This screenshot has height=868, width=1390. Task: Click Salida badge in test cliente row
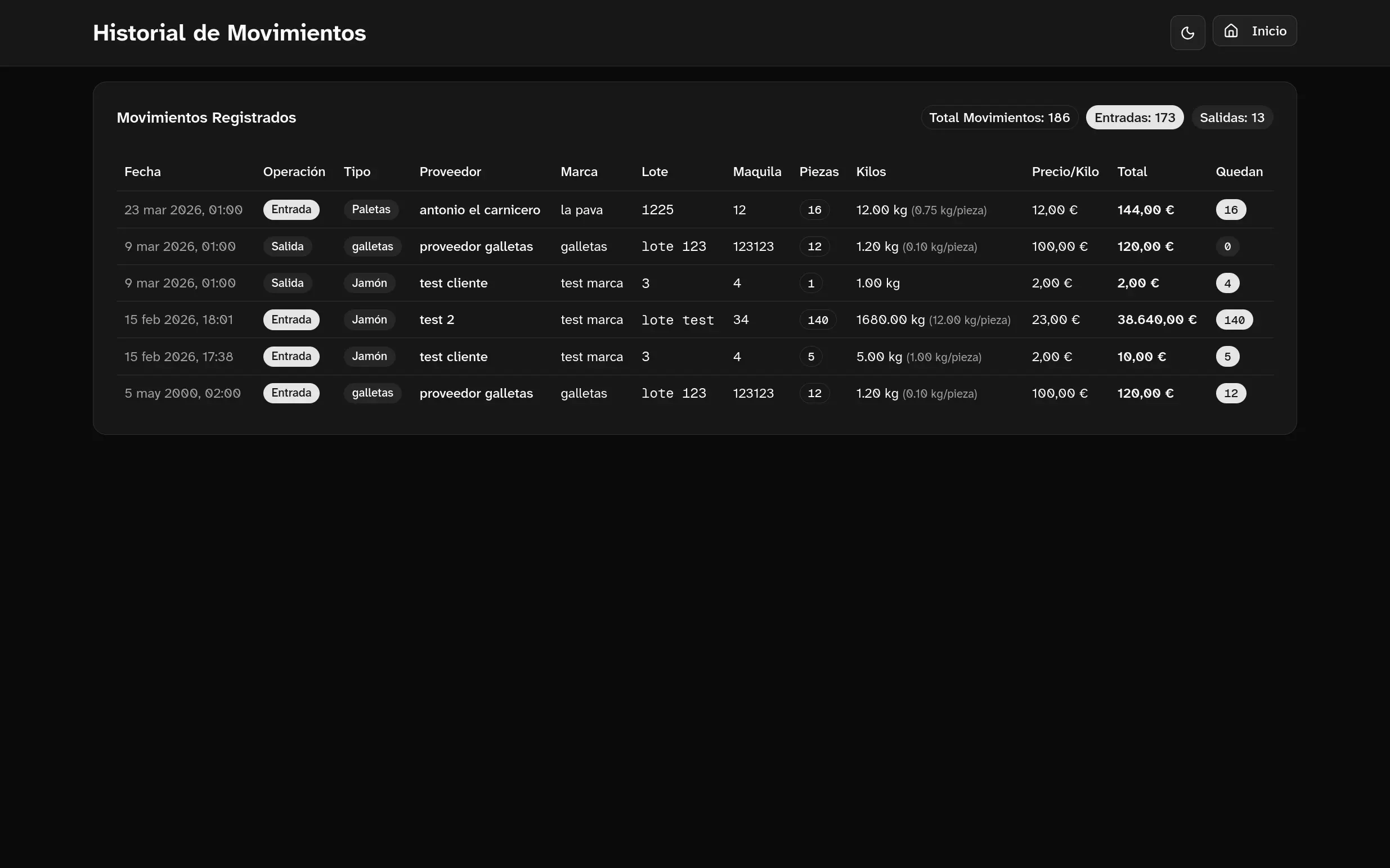coord(287,283)
